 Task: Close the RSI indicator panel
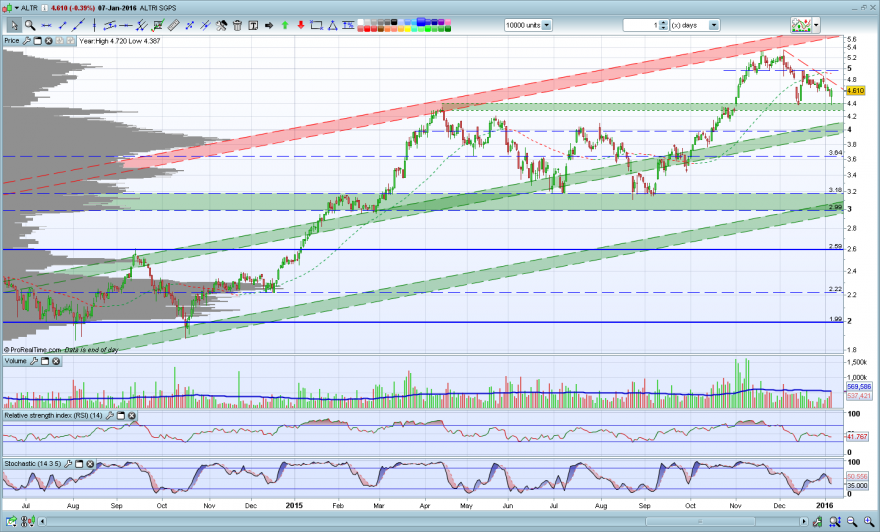[x=131, y=416]
